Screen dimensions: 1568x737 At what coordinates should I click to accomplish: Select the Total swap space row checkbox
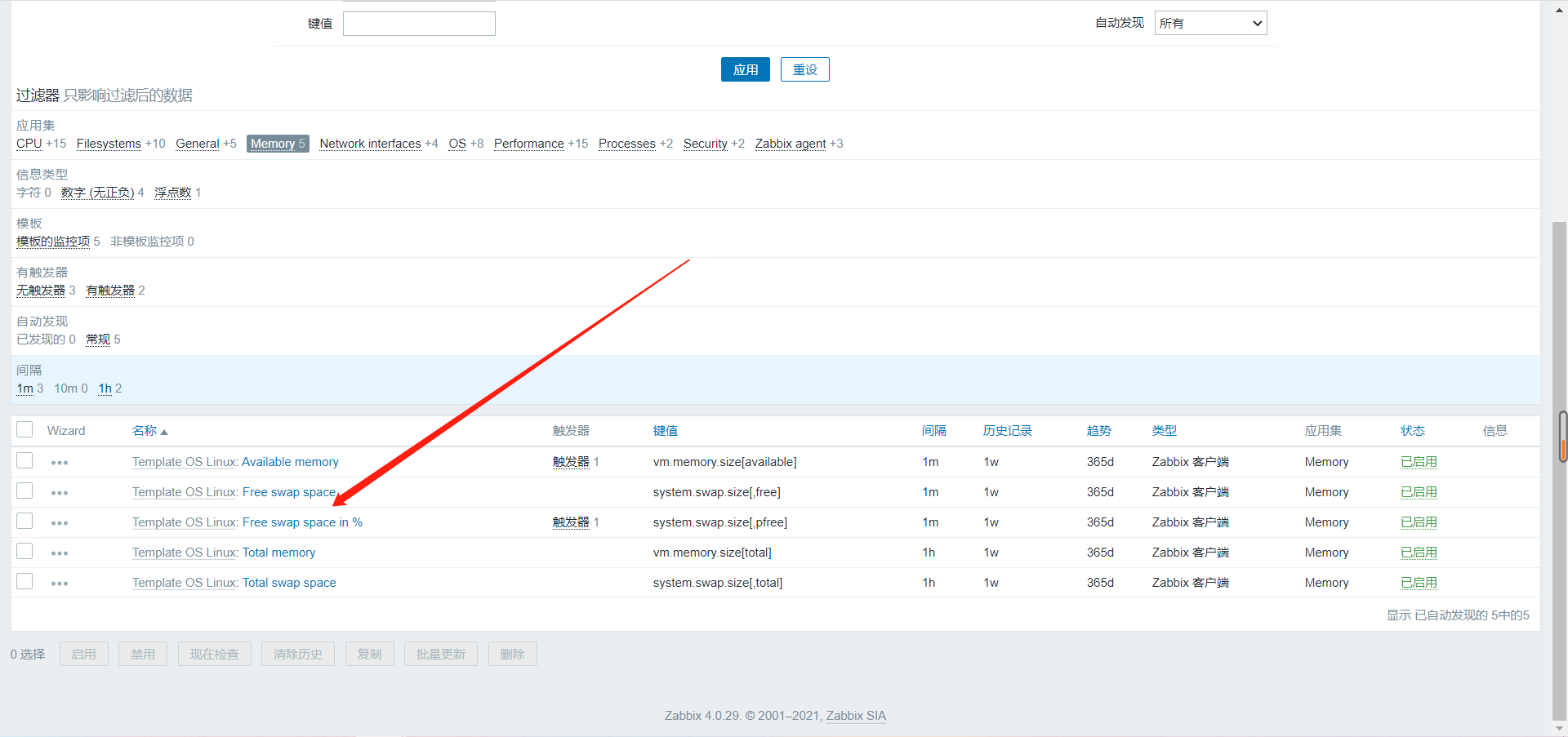point(24,582)
